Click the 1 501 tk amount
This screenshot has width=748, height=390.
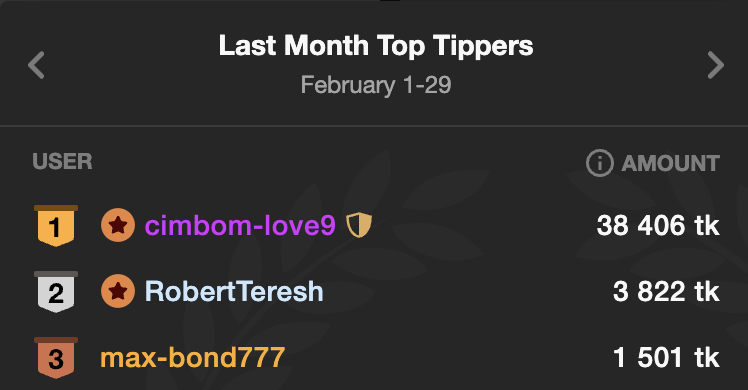pos(666,357)
